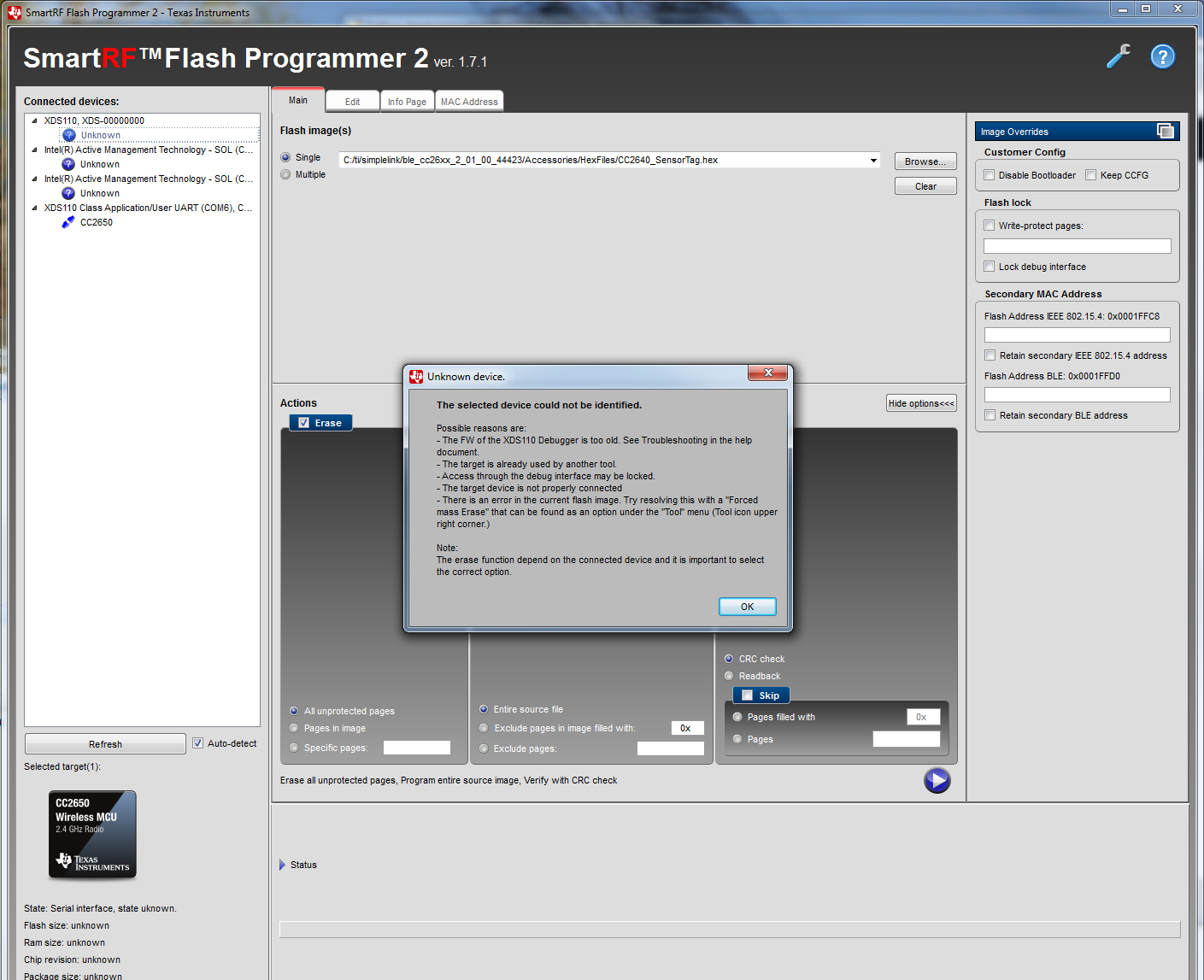This screenshot has width=1204, height=980.
Task: Click the Refresh button
Action: [x=105, y=744]
